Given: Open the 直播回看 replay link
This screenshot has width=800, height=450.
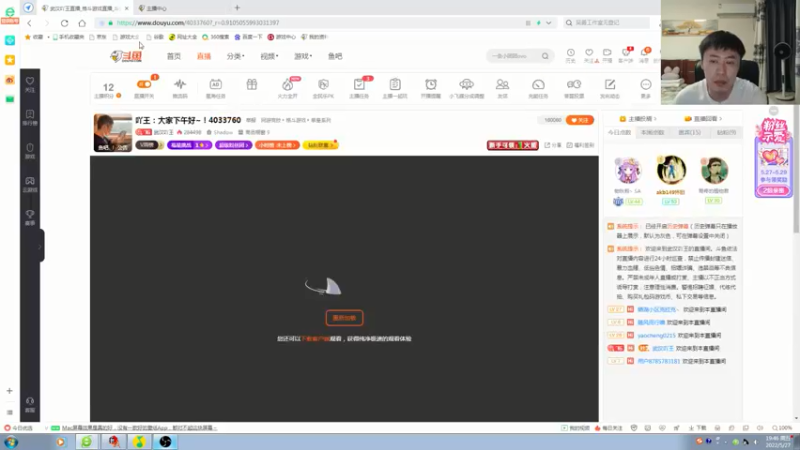Looking at the screenshot, I should (704, 119).
